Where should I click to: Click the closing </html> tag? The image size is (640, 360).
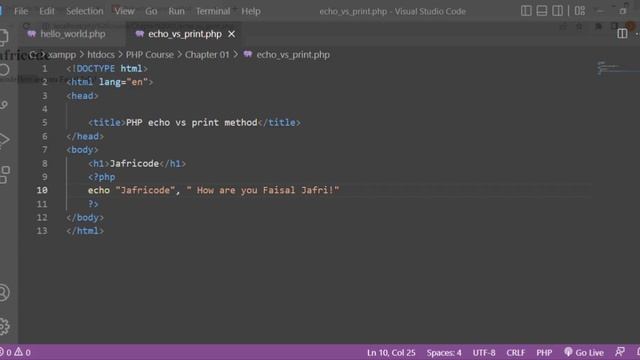[85, 231]
